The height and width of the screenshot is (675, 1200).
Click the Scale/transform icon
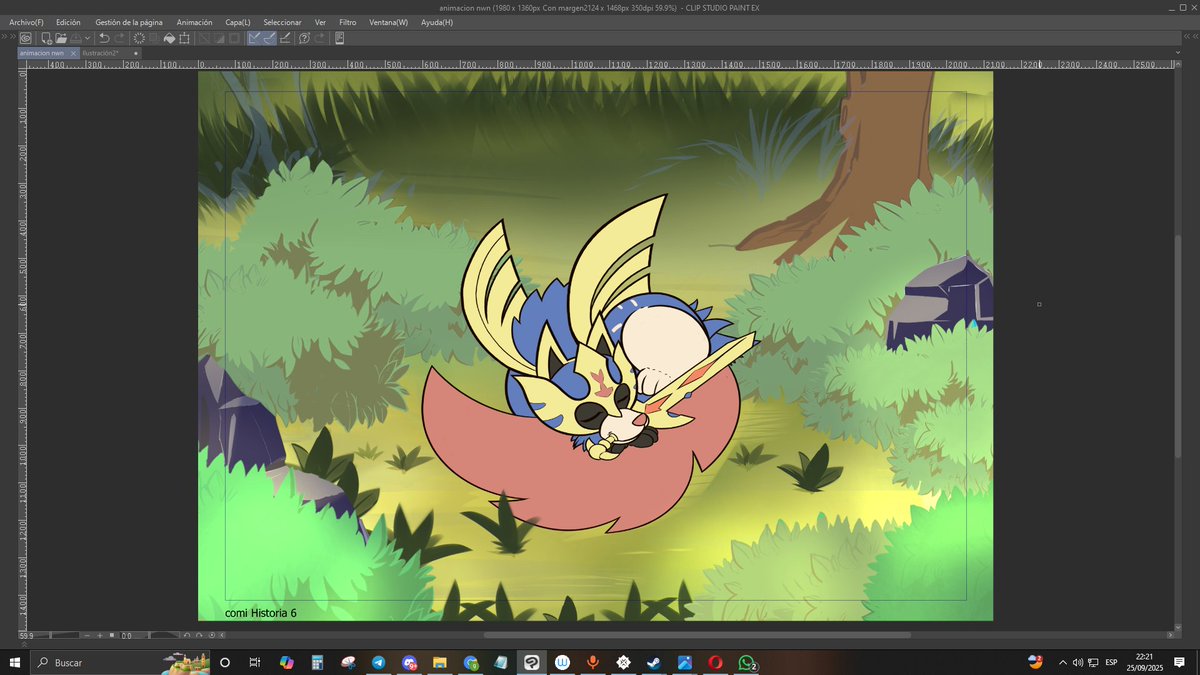point(184,38)
